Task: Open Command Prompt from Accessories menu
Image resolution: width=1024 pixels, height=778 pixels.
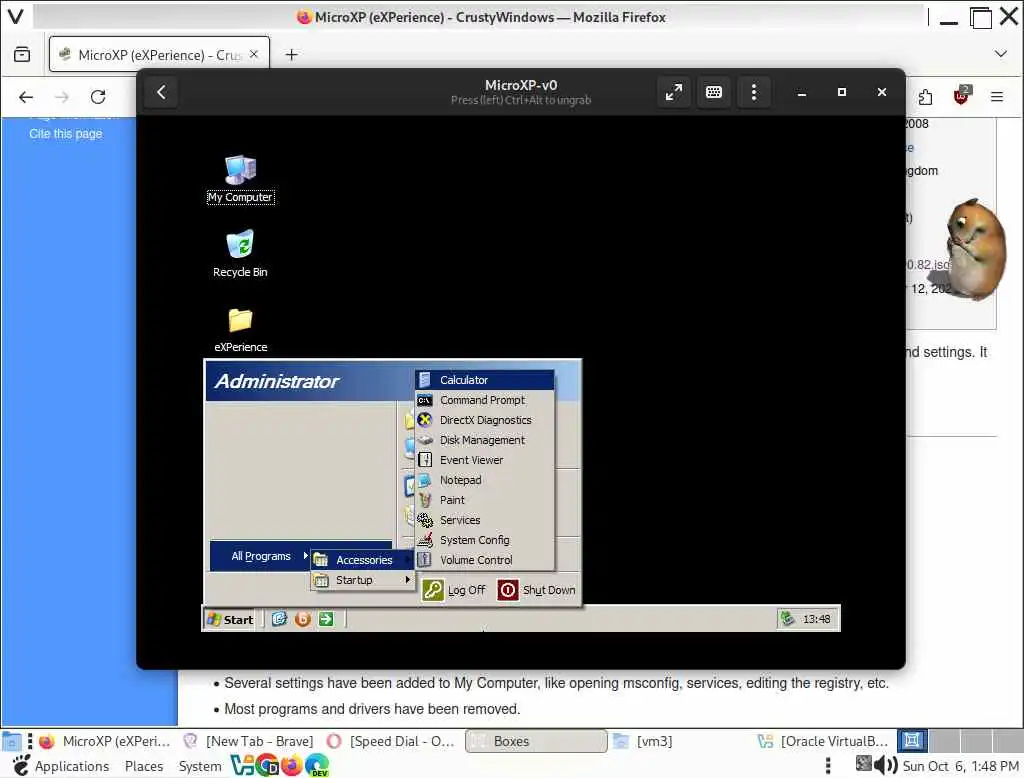Action: coord(485,400)
